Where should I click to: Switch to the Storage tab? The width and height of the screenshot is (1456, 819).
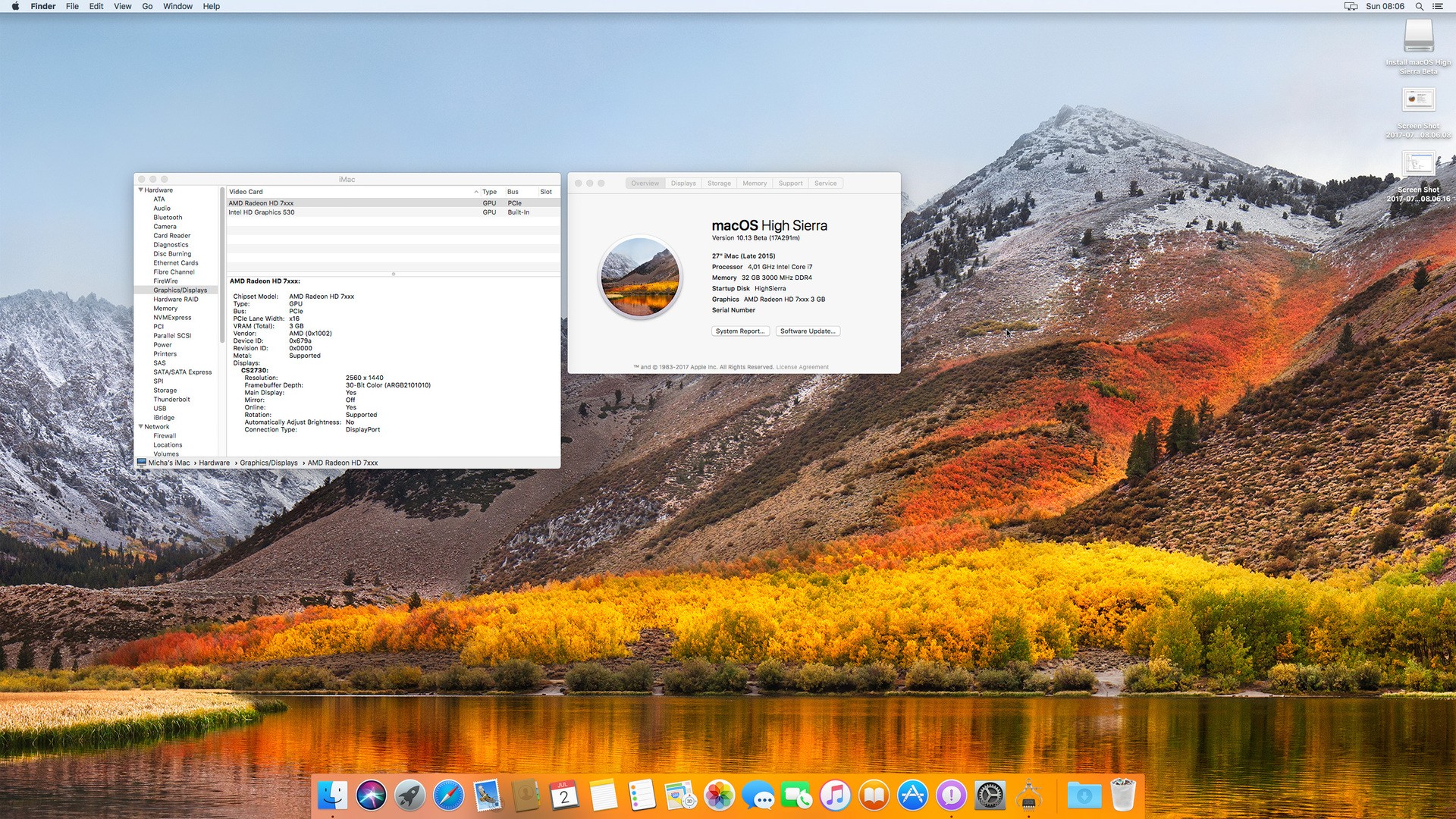(x=719, y=184)
